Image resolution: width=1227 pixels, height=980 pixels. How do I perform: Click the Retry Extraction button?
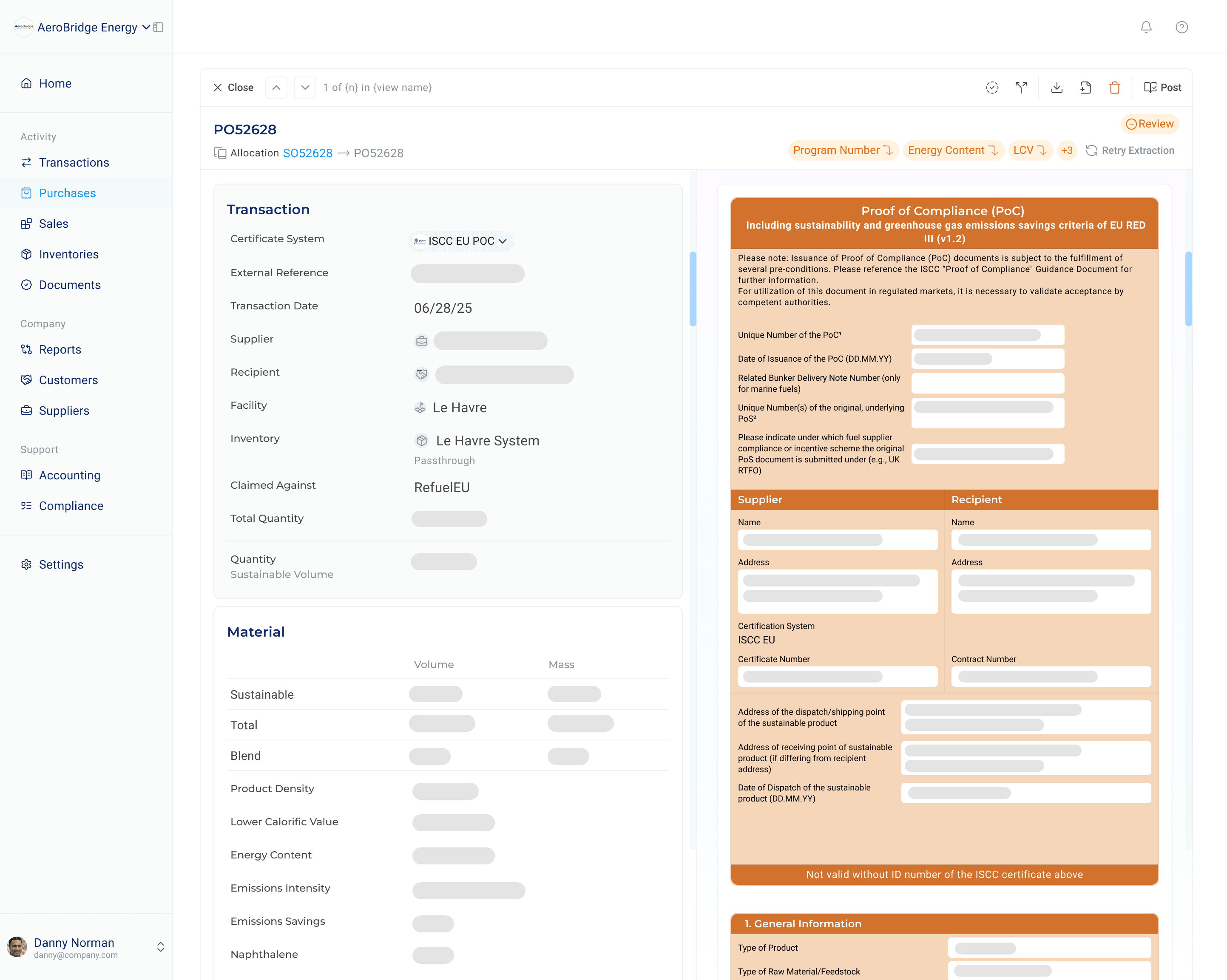(1130, 150)
